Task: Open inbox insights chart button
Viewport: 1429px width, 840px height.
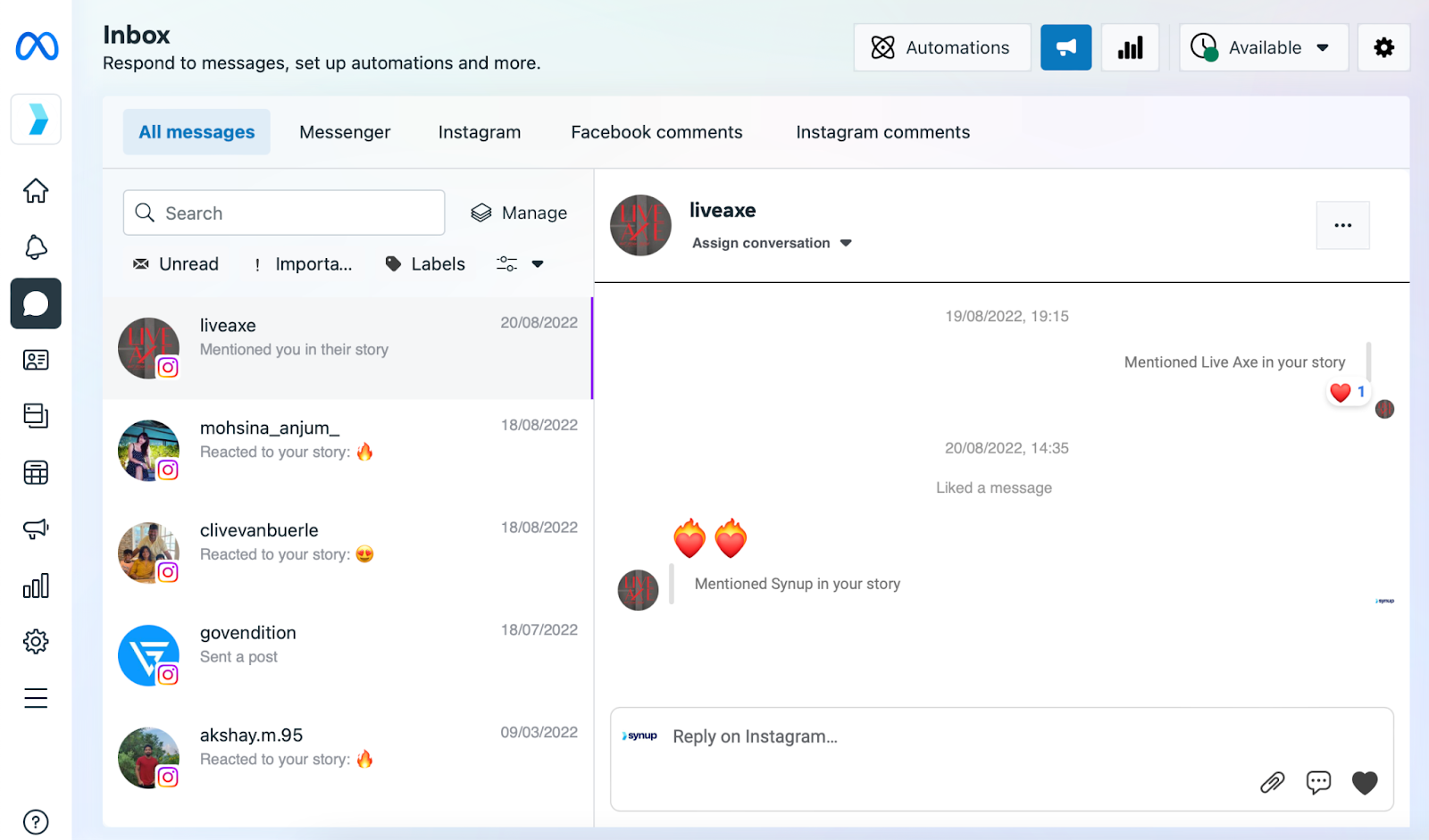Action: pyautogui.click(x=1130, y=47)
